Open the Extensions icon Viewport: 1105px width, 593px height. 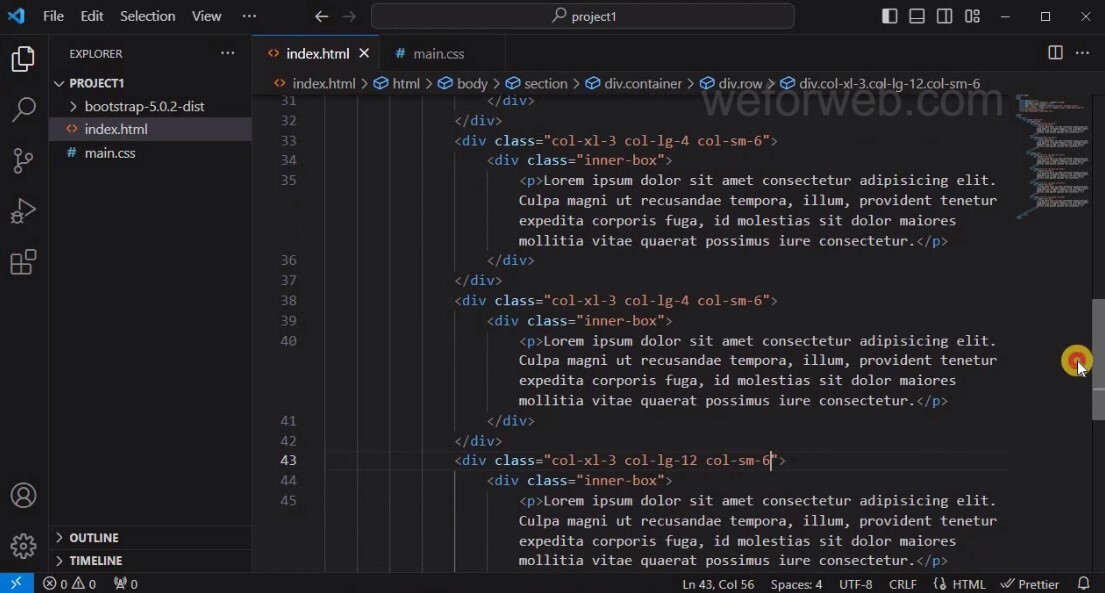pyautogui.click(x=23, y=262)
